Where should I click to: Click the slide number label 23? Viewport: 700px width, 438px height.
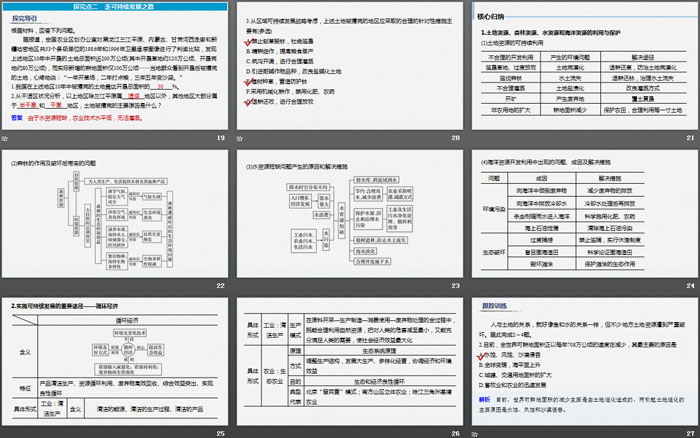coord(453,285)
